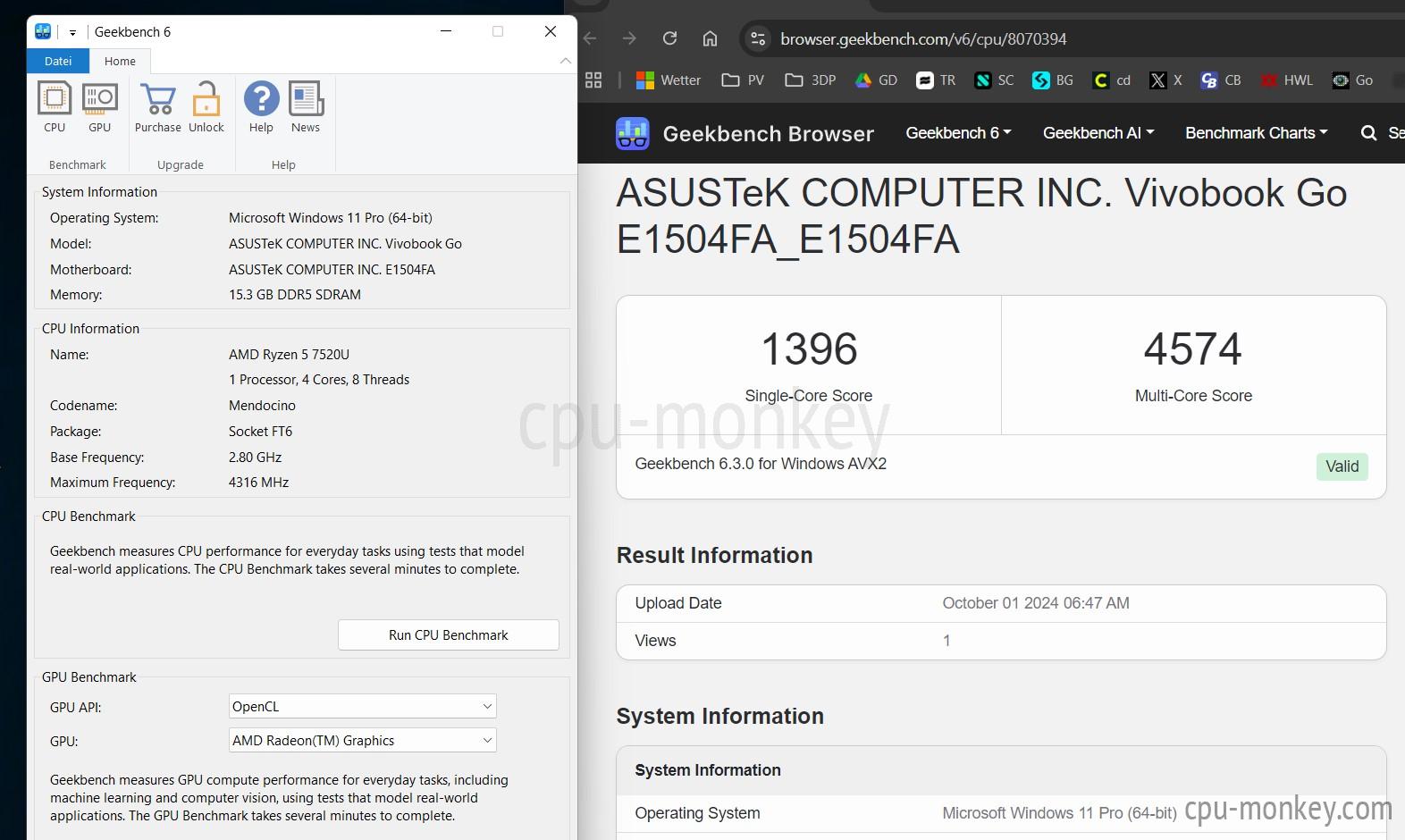Open the Wetter bookmark

pyautogui.click(x=669, y=80)
